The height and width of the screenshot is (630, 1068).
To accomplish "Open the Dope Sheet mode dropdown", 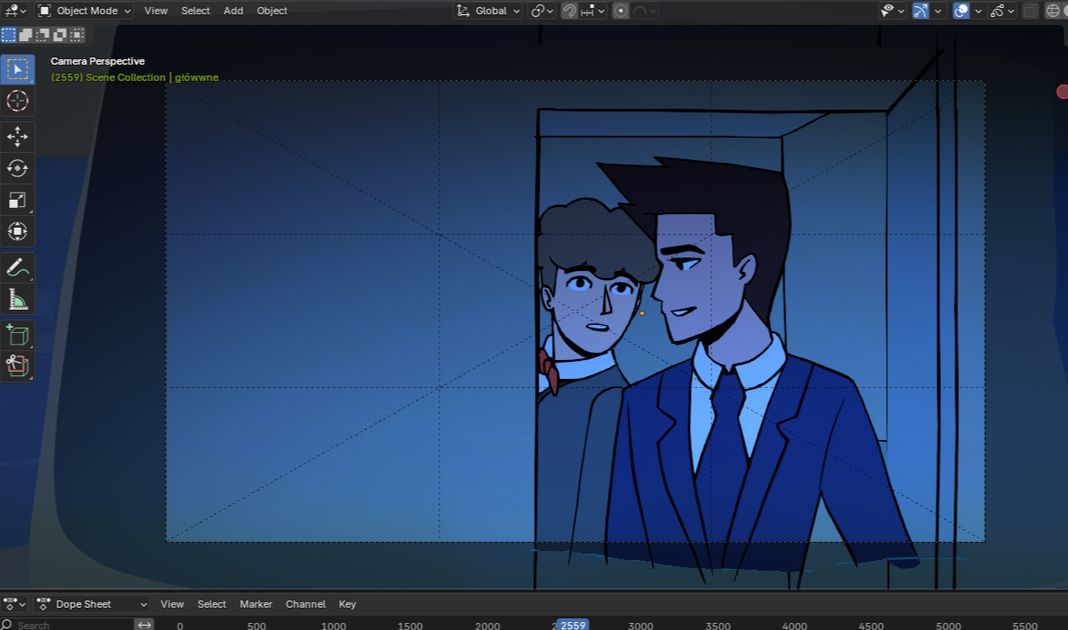I will point(92,604).
